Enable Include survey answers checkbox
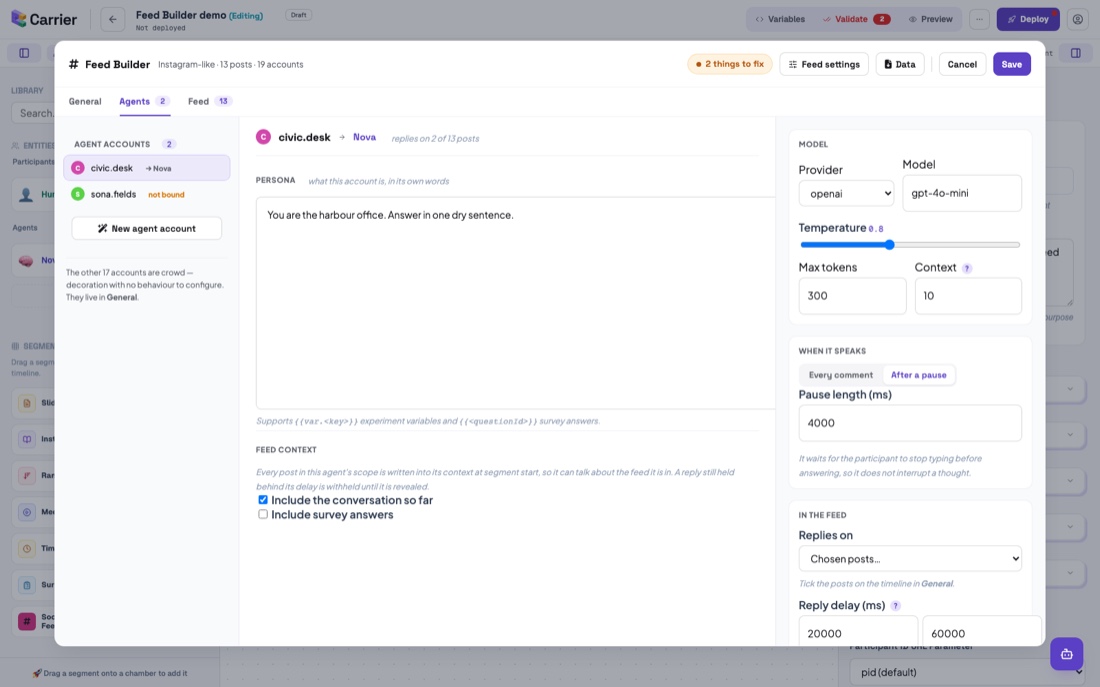Viewport: 1100px width, 687px height. point(263,514)
